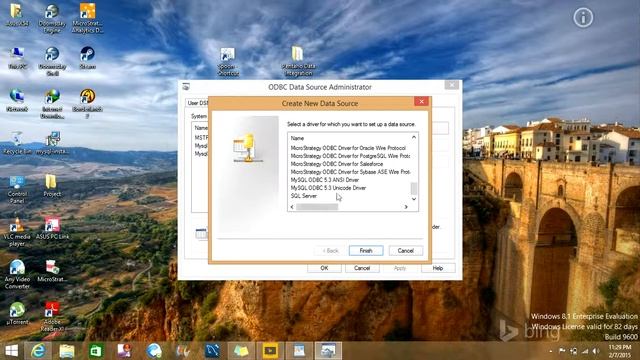The height and width of the screenshot is (360, 640).
Task: Launch Adobe Reader XI shortcut
Action: pyautogui.click(x=52, y=317)
